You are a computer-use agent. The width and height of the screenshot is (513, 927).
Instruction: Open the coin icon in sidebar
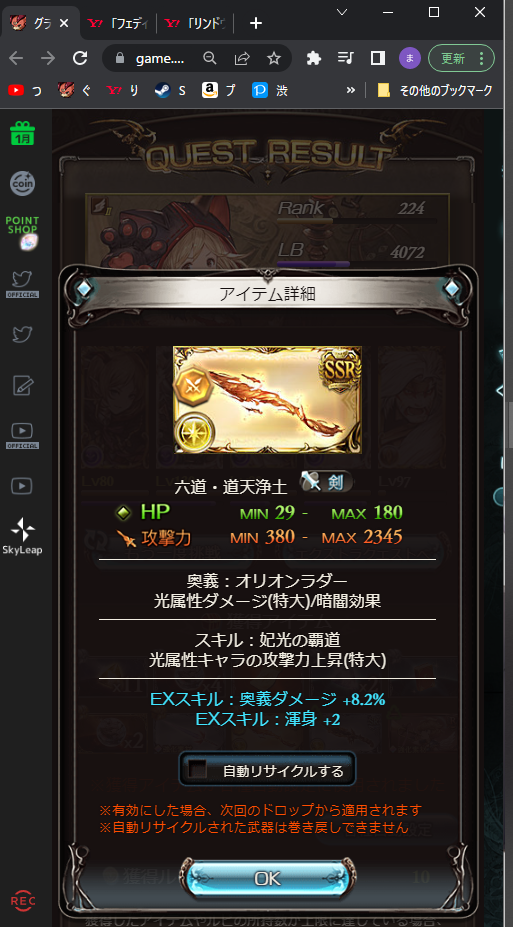(22, 183)
